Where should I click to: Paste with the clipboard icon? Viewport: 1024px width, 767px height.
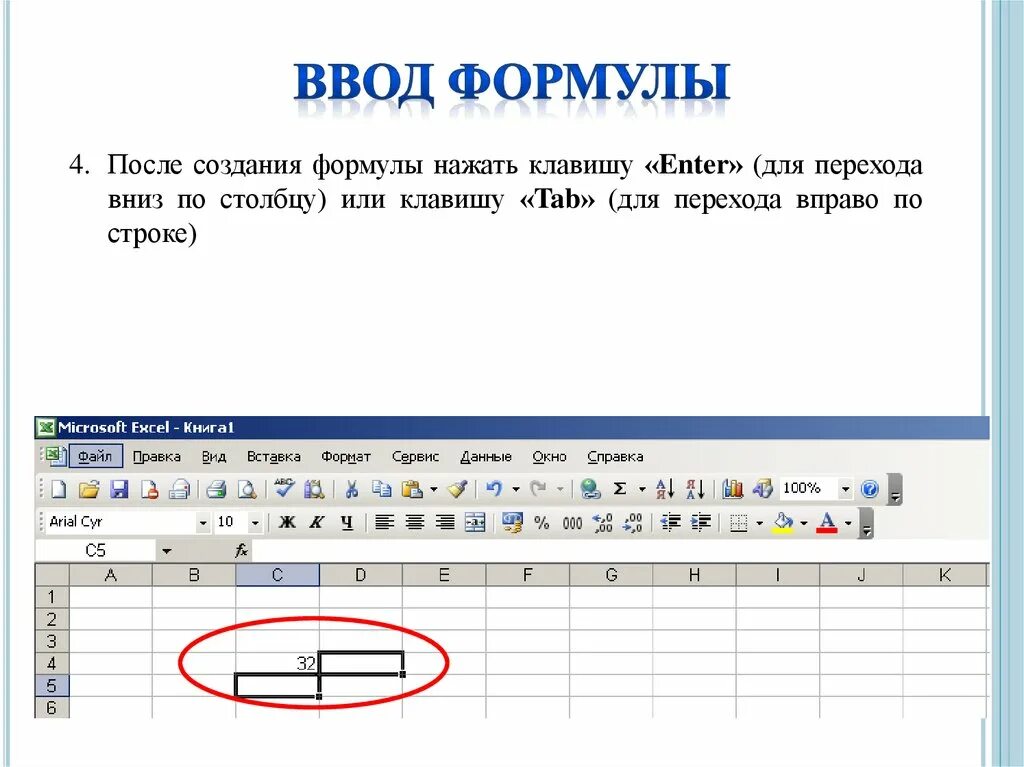tap(413, 489)
